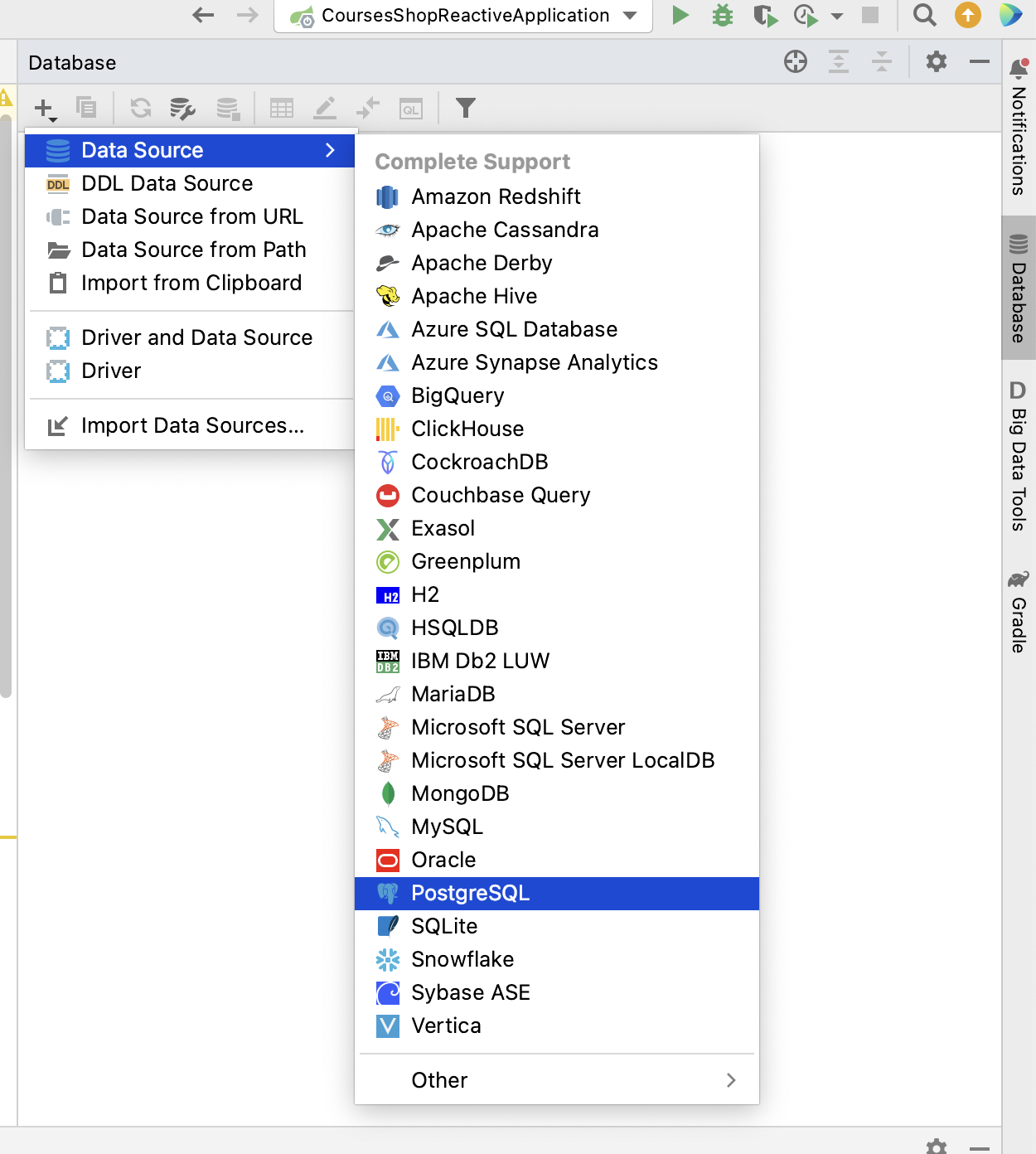Viewport: 1036px width, 1154px height.
Task: Click the Expand All icon in Database header
Action: (839, 62)
